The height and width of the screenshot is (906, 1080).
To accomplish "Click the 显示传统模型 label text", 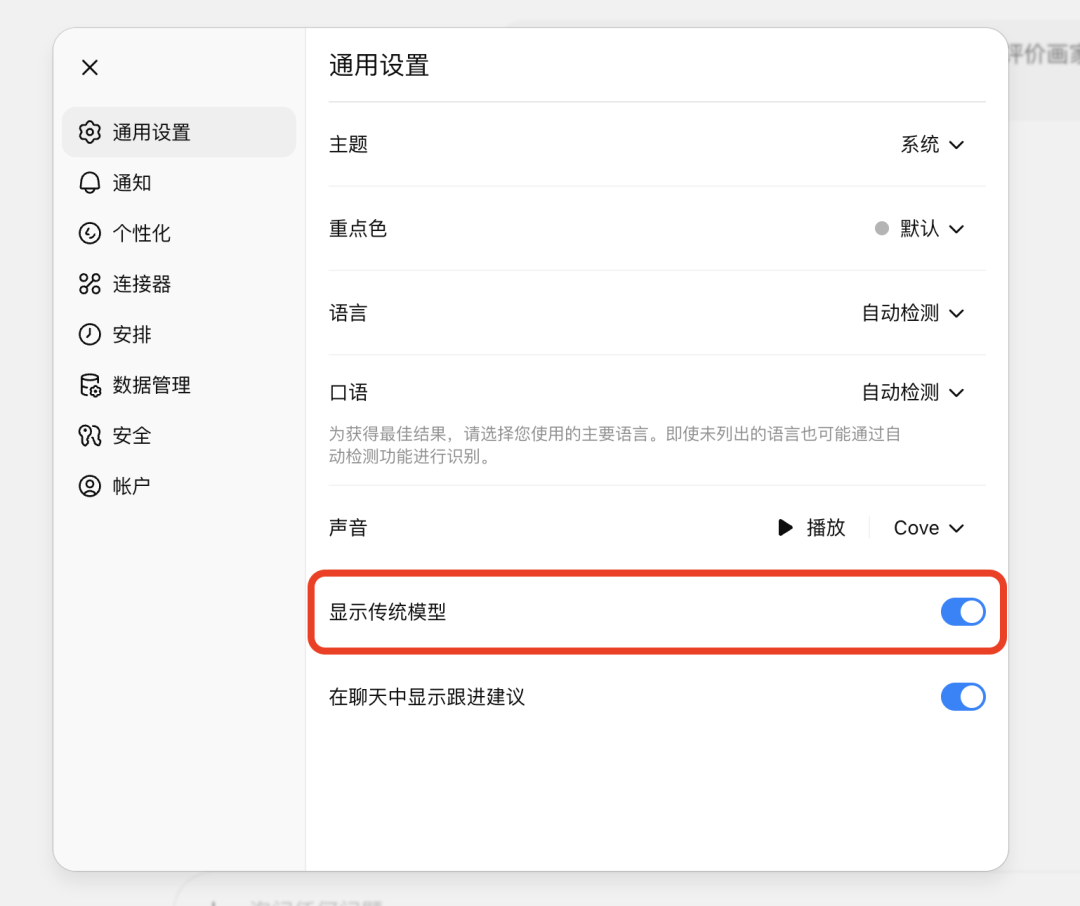I will click(x=388, y=612).
